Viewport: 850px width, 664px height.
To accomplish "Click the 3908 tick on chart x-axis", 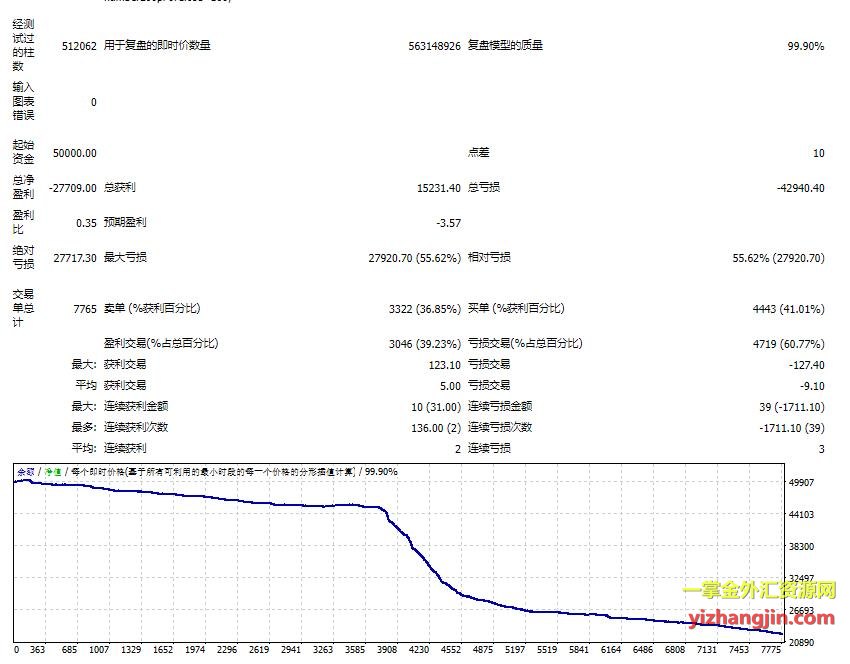I will point(387,649).
